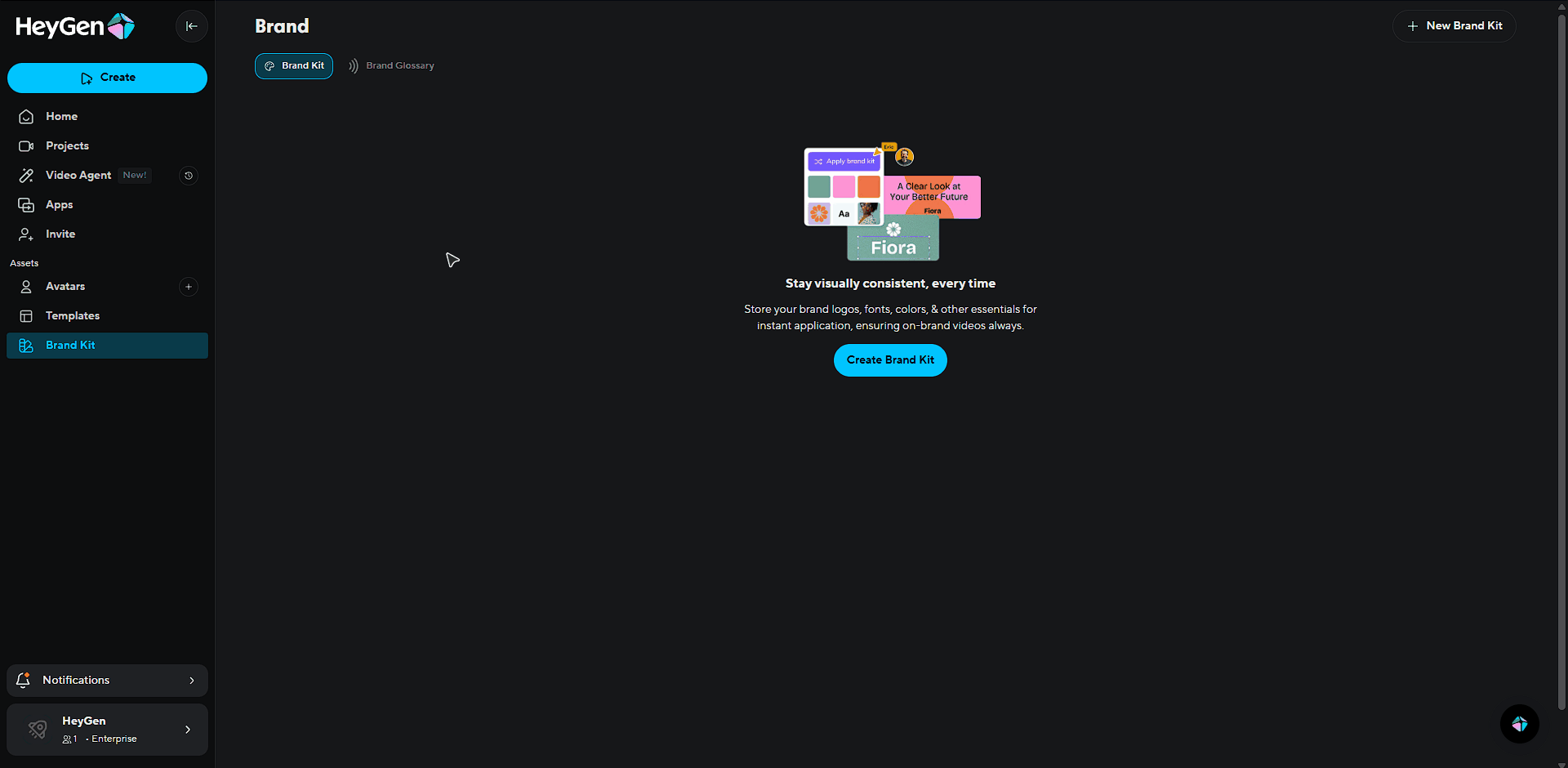Viewport: 1568px width, 768px height.
Task: Open Home from the sidebar
Action: point(61,117)
